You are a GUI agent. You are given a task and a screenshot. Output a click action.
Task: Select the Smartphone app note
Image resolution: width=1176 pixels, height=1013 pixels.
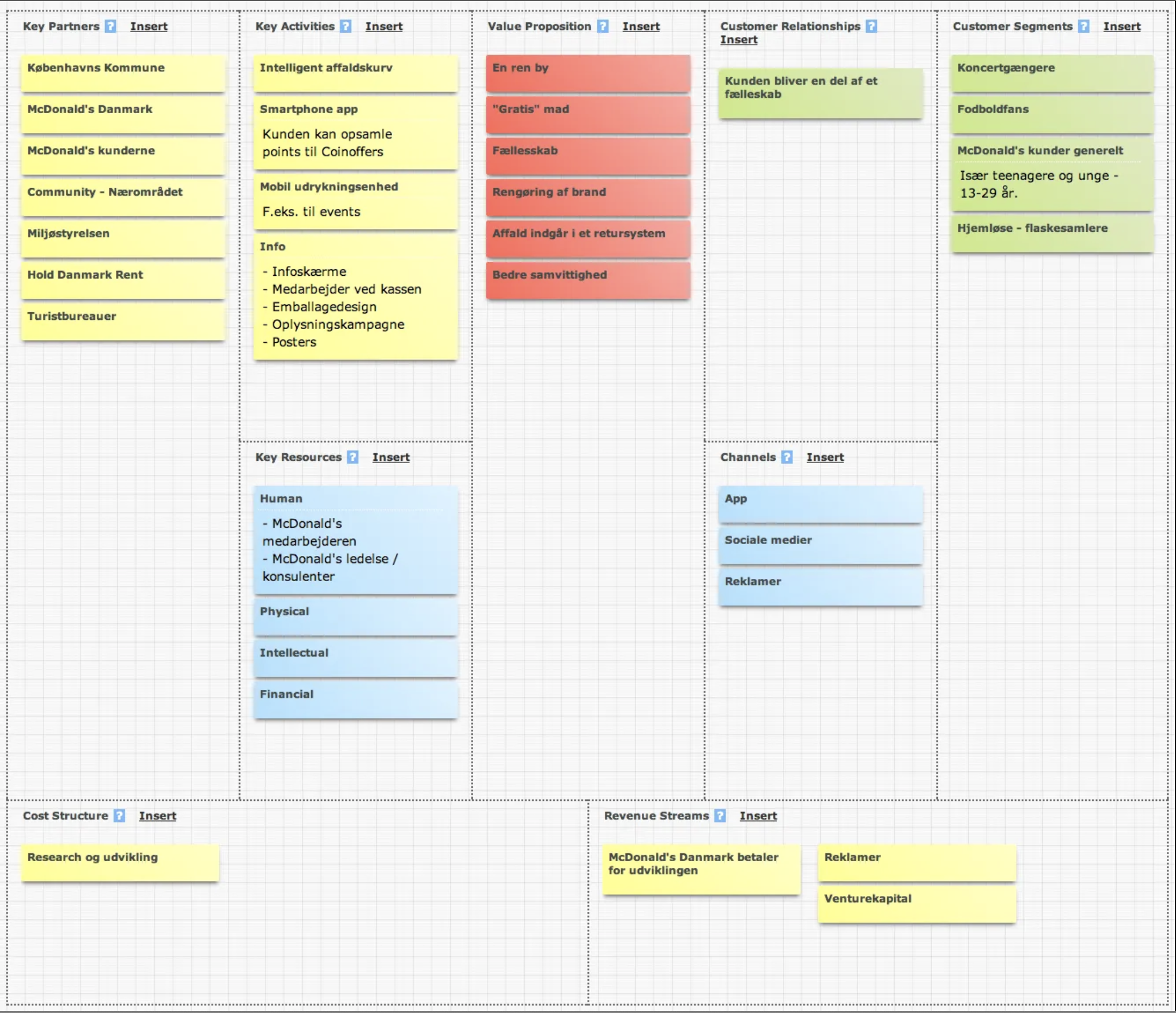(x=356, y=133)
